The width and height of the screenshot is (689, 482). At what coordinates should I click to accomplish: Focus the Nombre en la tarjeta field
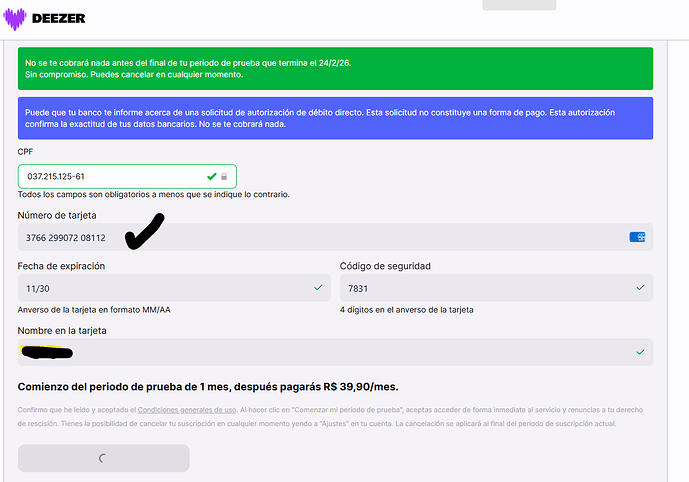click(330, 352)
